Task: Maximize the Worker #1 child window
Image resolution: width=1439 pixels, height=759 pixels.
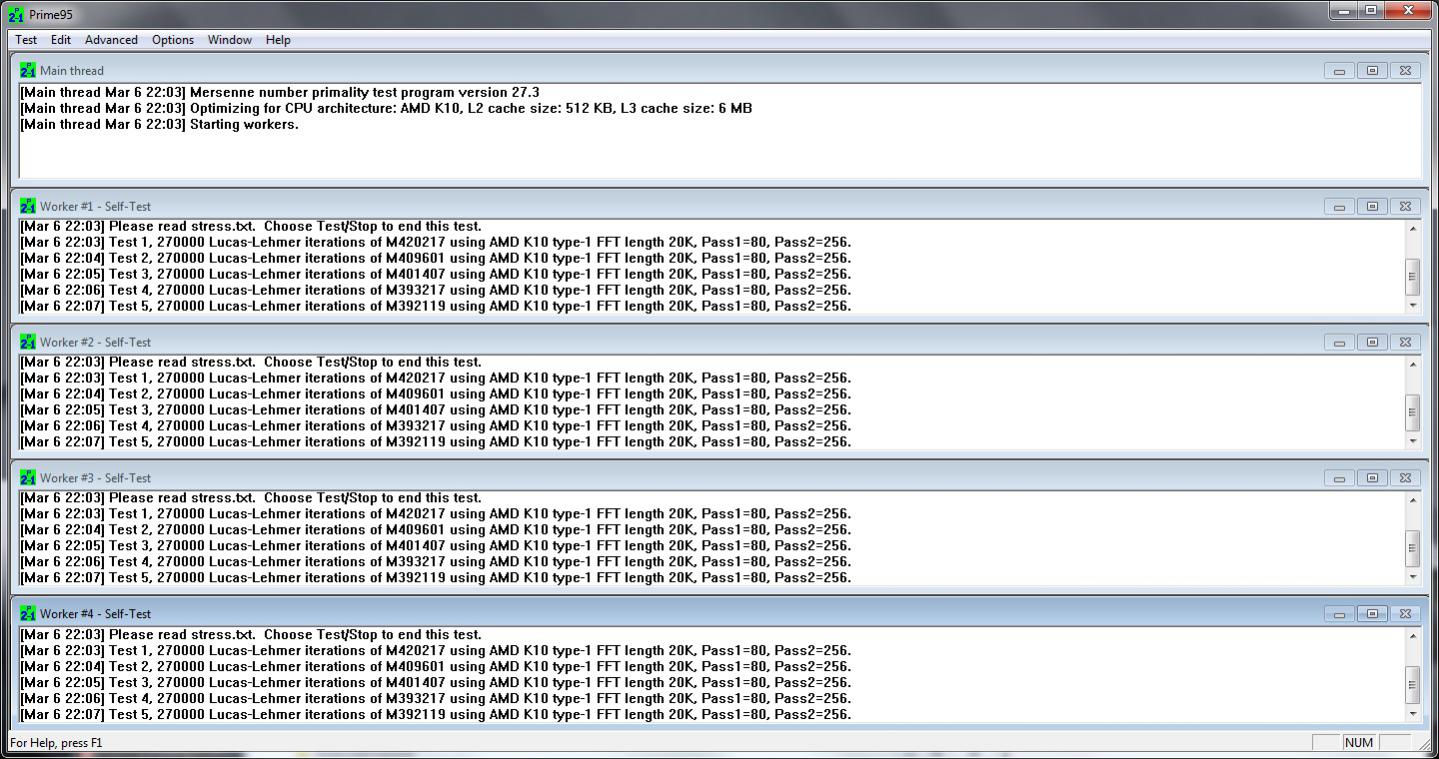Action: tap(1372, 206)
